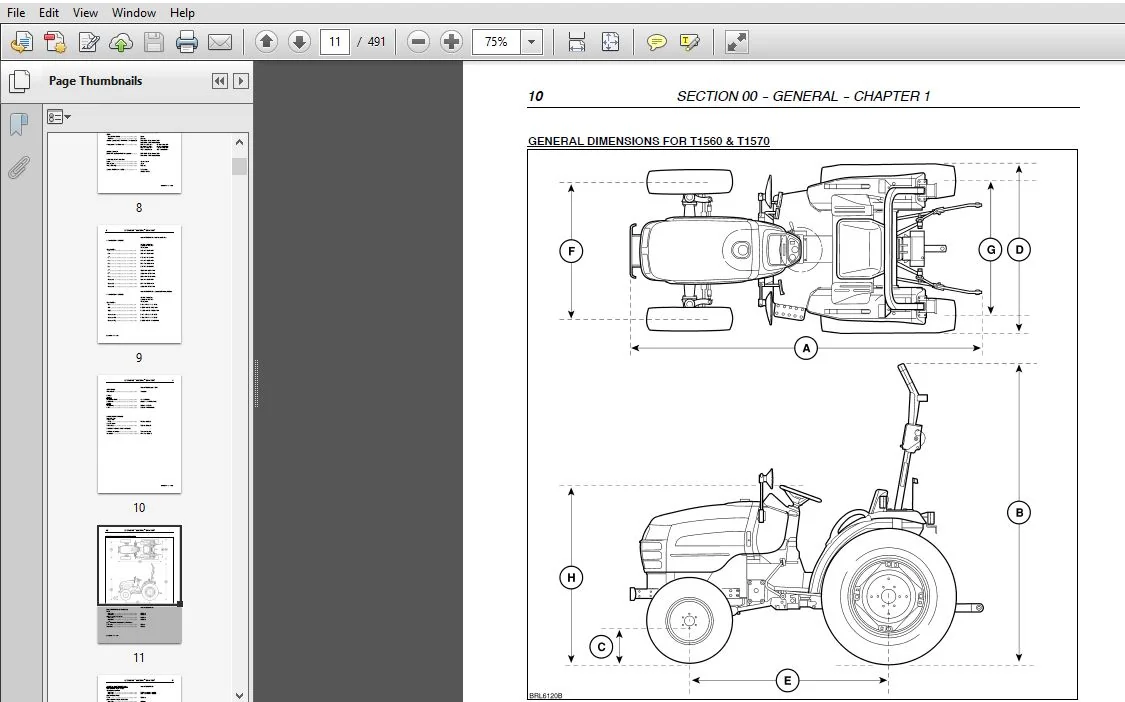Click the zoom percentage field showing 75%

tap(496, 42)
